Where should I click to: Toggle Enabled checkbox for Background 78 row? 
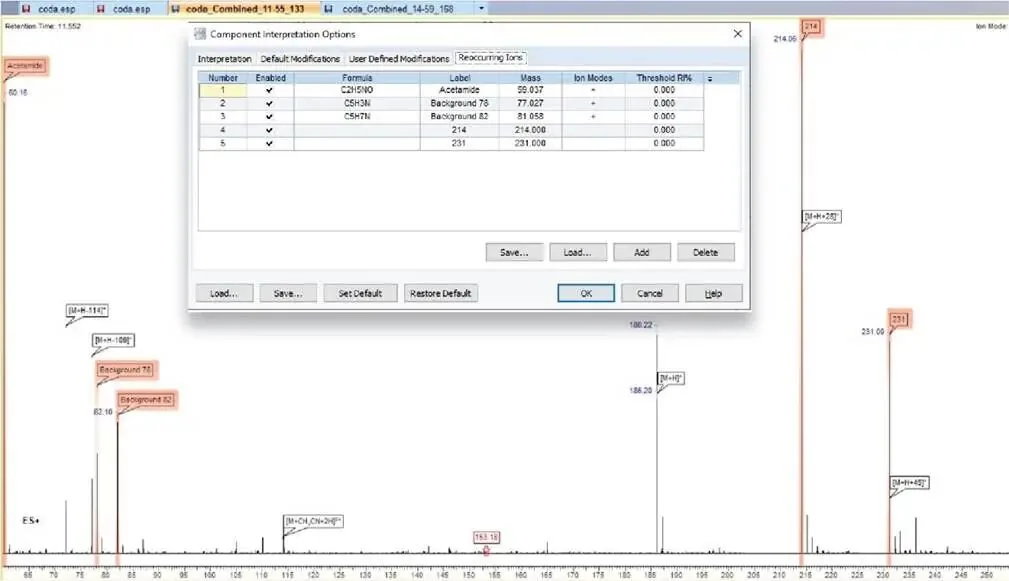click(270, 104)
